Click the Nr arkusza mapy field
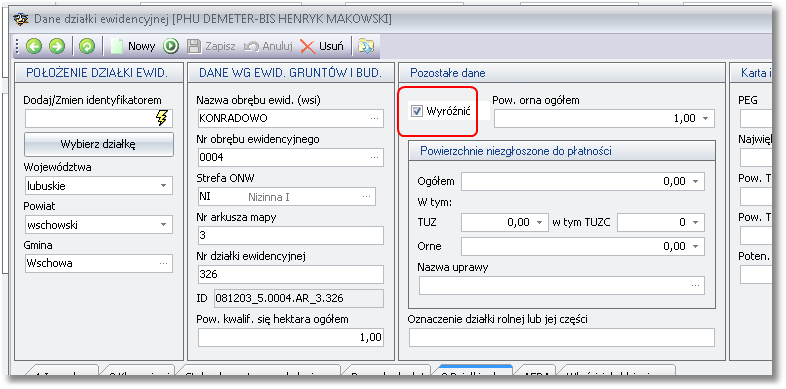 [291, 235]
